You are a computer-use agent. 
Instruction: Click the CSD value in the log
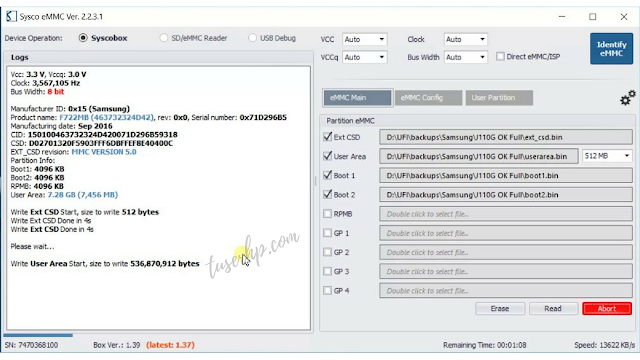click(100, 143)
